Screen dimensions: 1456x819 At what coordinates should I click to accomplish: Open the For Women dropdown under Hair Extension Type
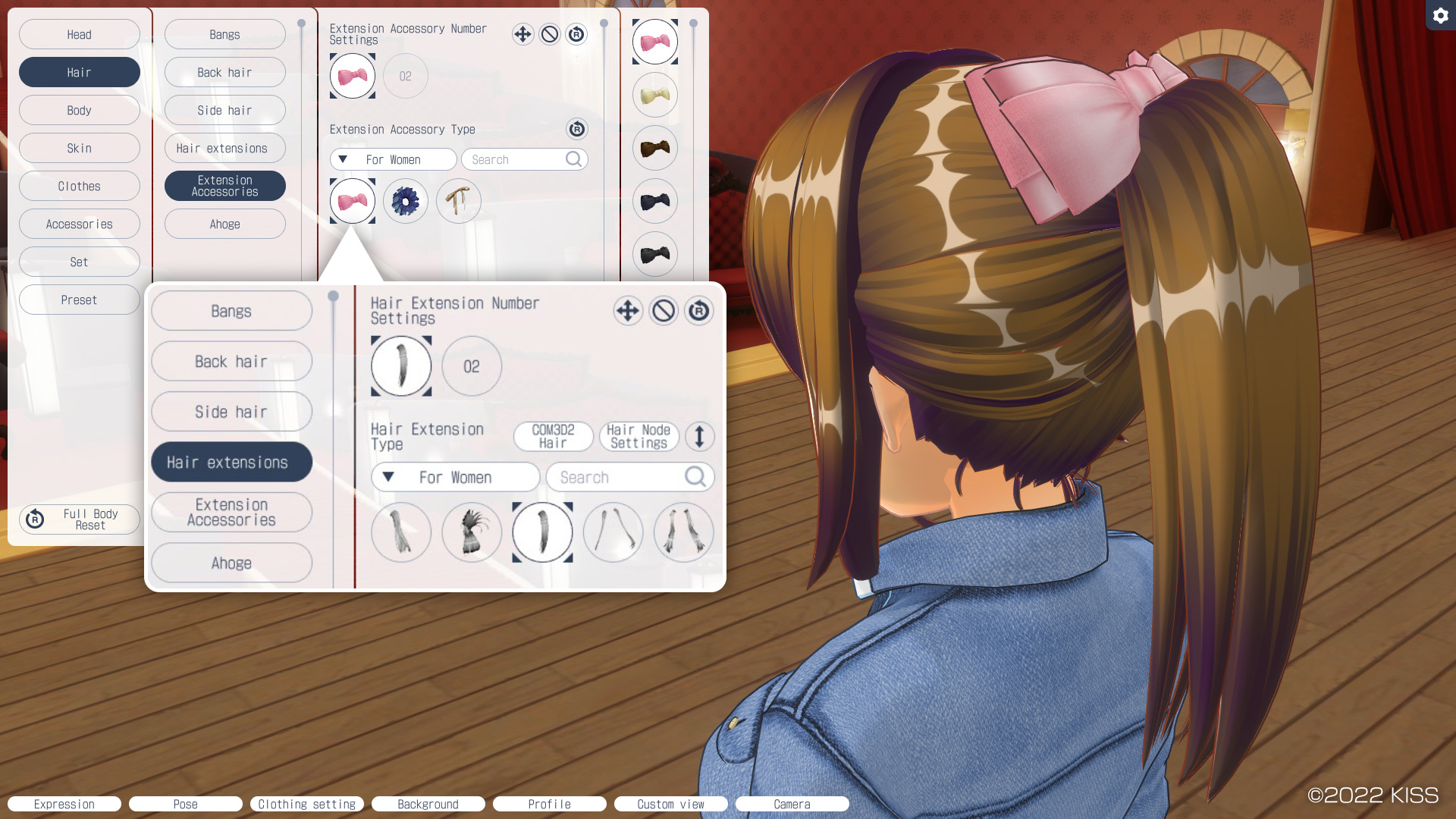click(455, 478)
